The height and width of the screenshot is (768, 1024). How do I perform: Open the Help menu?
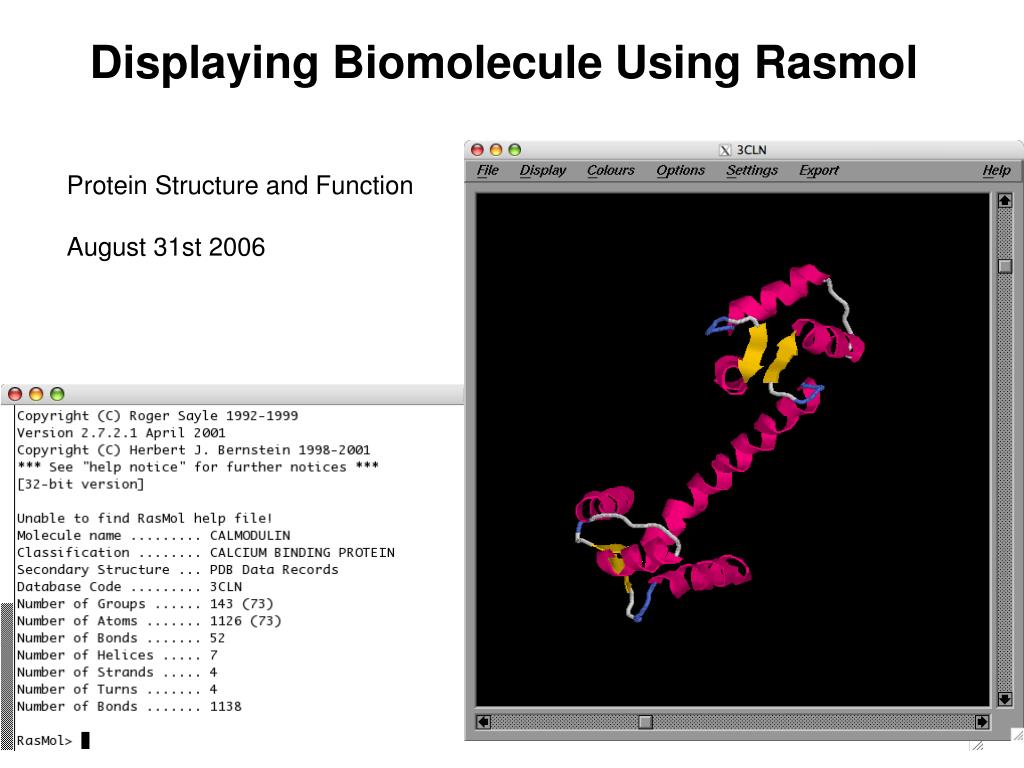tap(997, 170)
